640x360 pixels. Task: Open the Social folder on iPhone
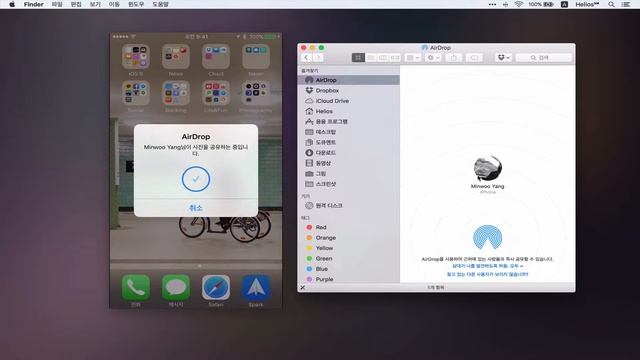coord(136,93)
